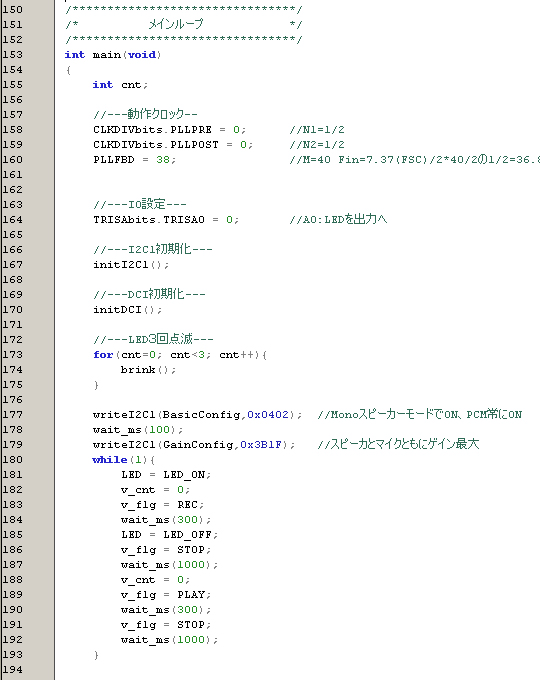Click 'wait_ms(1000);' on line 187
The width and height of the screenshot is (540, 680).
tap(170, 565)
